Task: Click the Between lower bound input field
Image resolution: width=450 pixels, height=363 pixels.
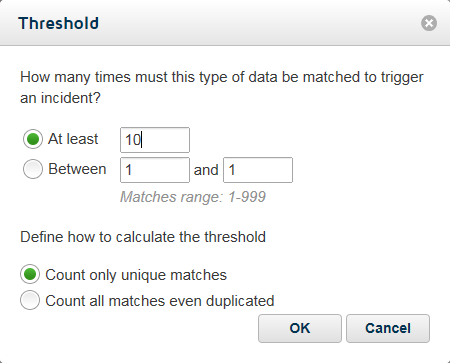Action: point(155,170)
